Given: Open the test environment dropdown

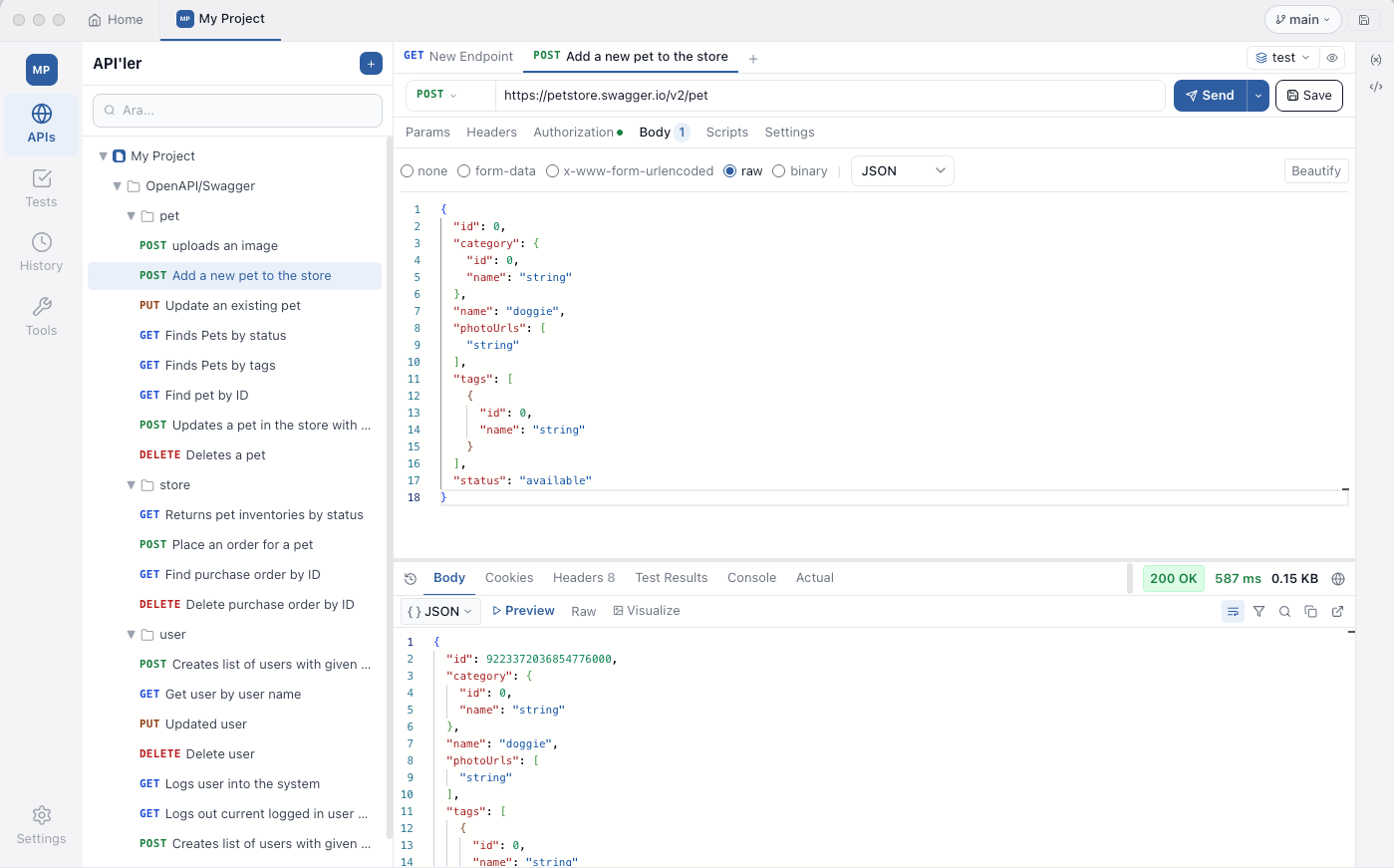Looking at the screenshot, I should 1283,58.
